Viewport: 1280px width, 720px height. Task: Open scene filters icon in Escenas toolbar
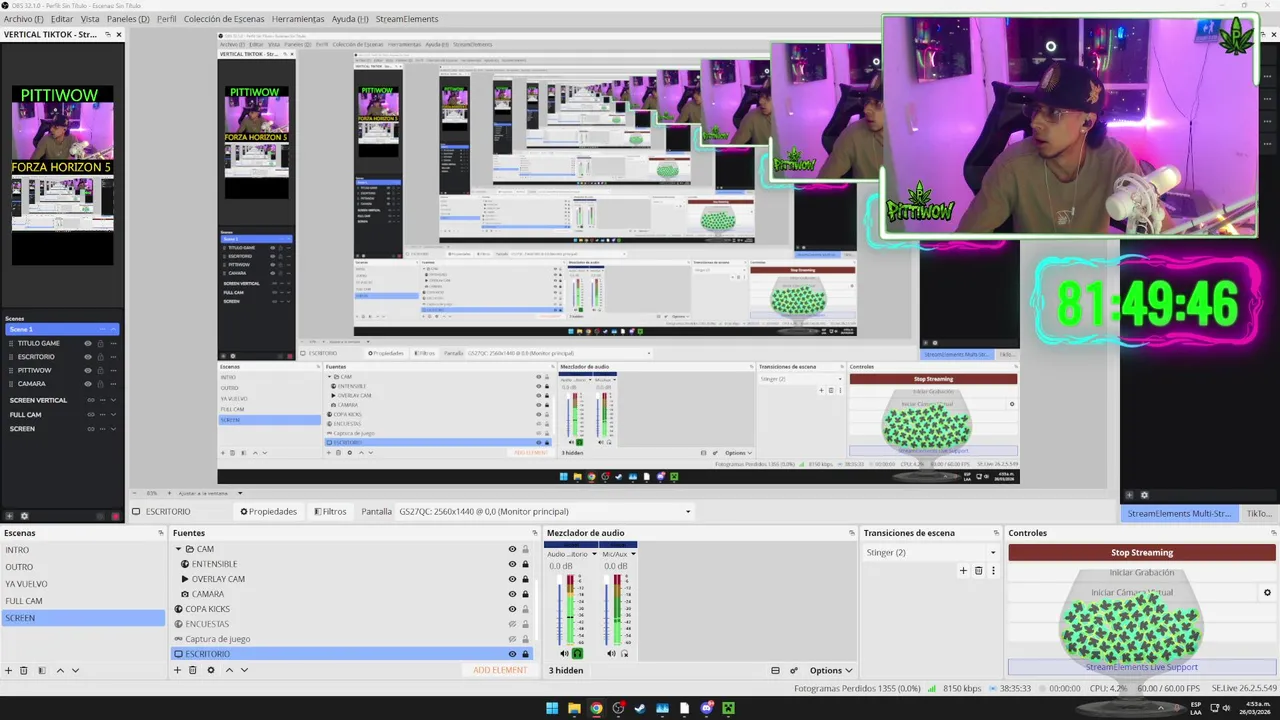(x=41, y=670)
